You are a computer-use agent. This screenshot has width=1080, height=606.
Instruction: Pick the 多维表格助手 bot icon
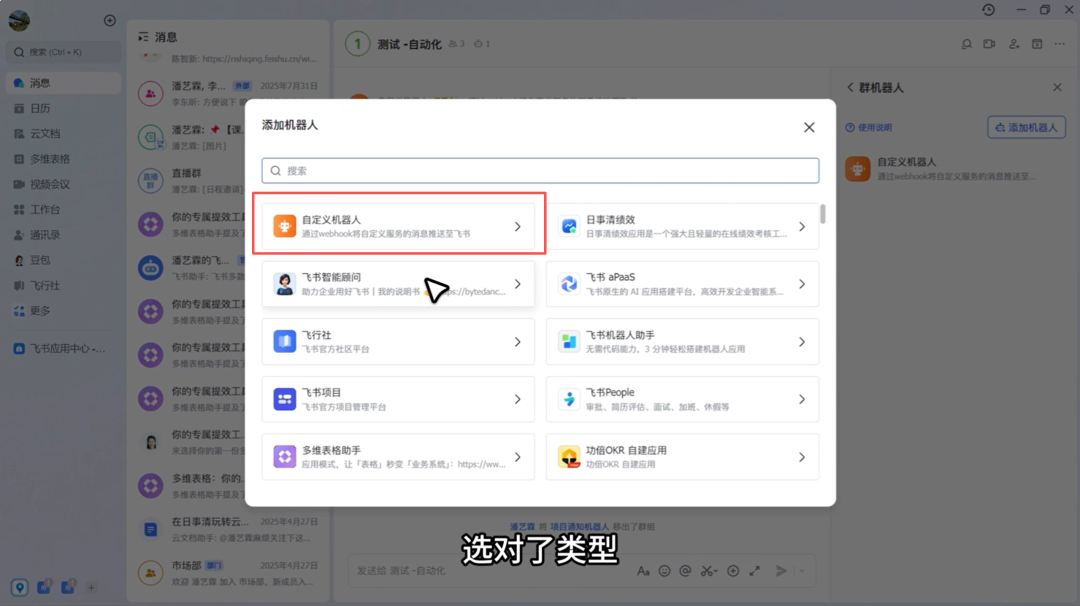pos(284,457)
